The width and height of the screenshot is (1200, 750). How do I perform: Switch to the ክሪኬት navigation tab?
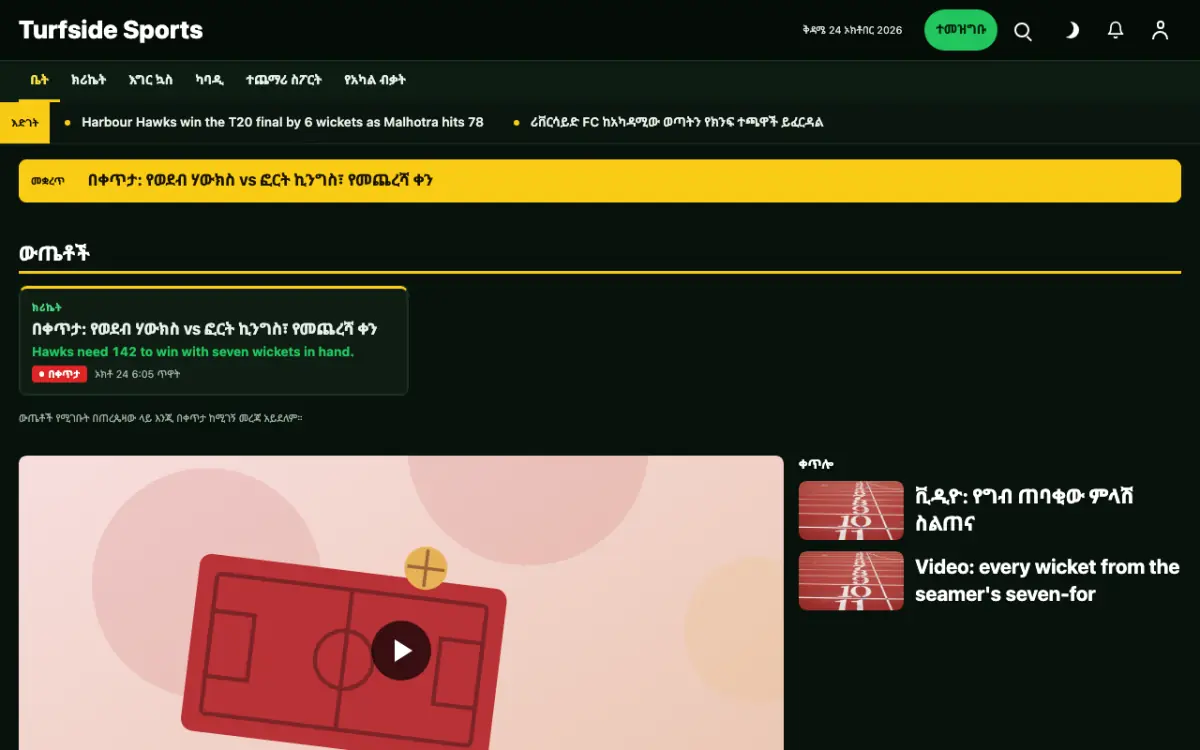[89, 80]
